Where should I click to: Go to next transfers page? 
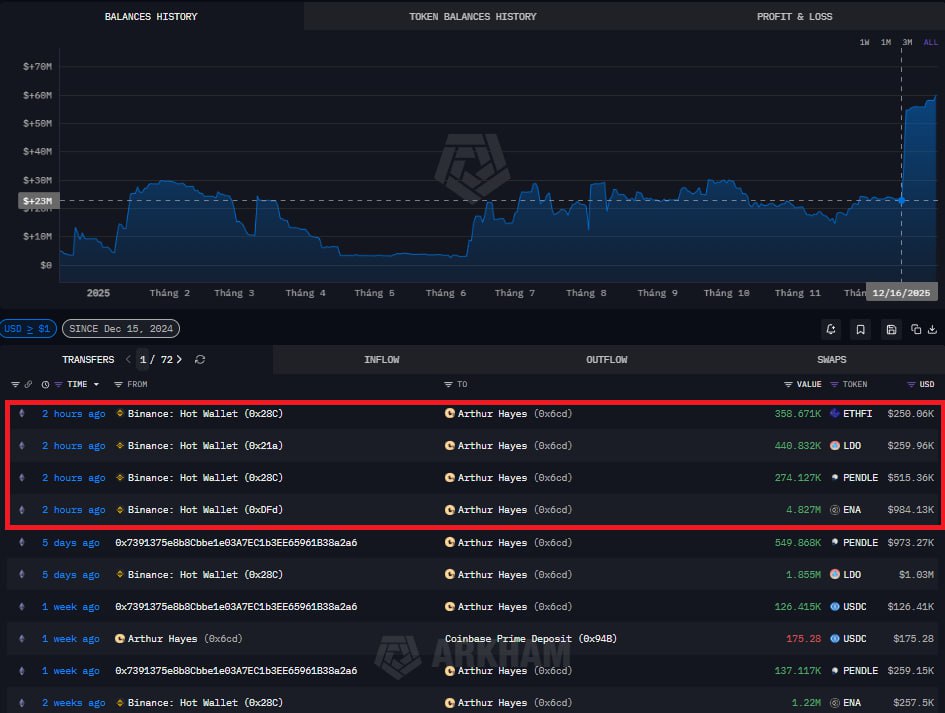pyautogui.click(x=179, y=360)
